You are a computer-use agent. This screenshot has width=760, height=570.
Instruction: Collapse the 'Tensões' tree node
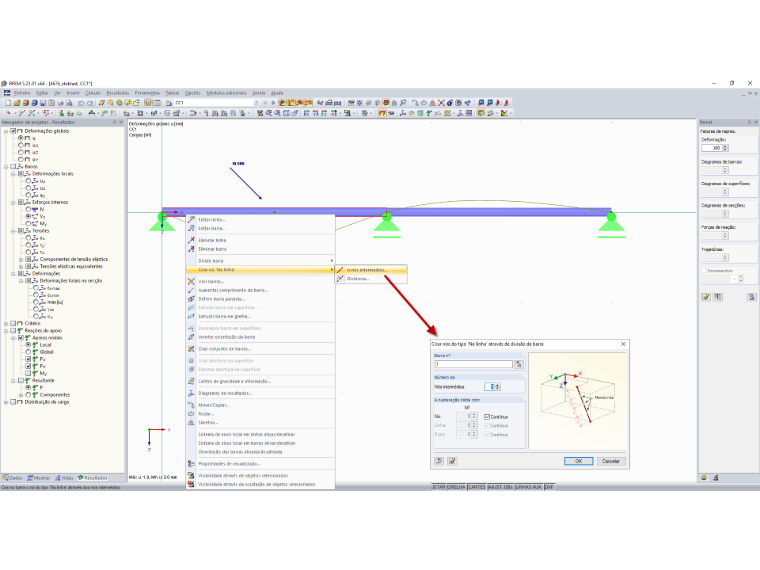[14, 231]
